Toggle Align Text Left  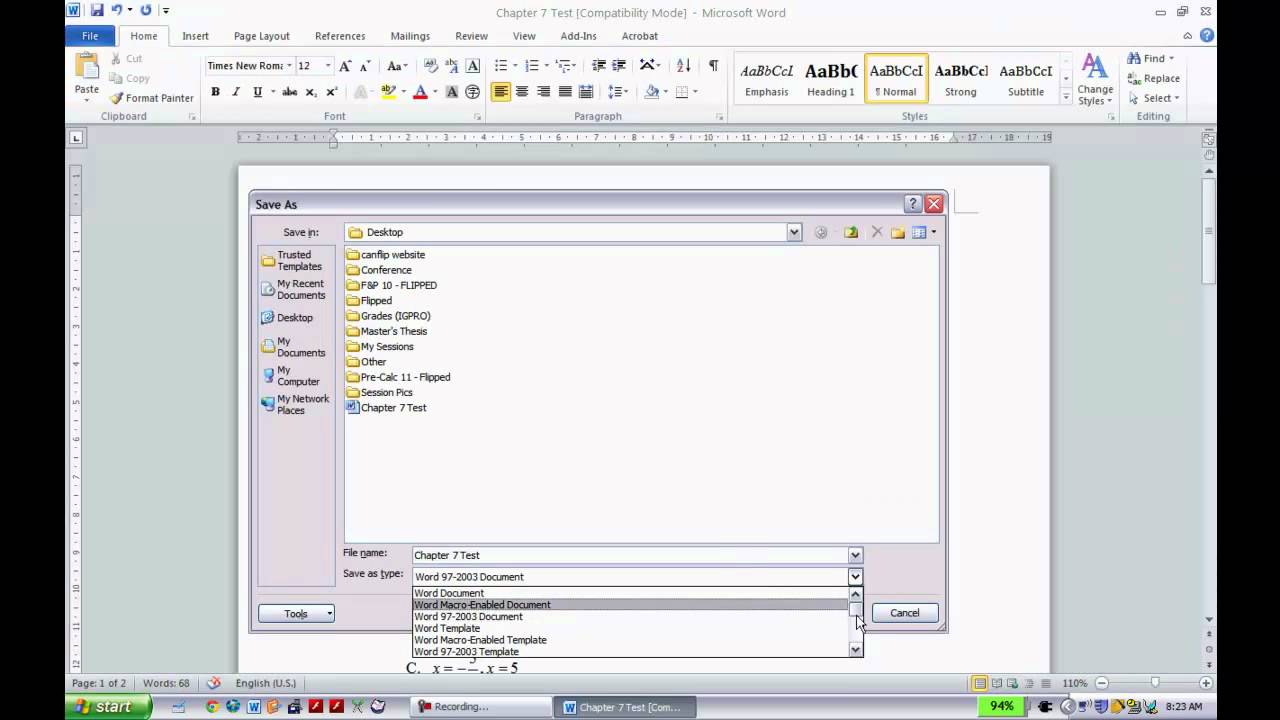pyautogui.click(x=501, y=92)
